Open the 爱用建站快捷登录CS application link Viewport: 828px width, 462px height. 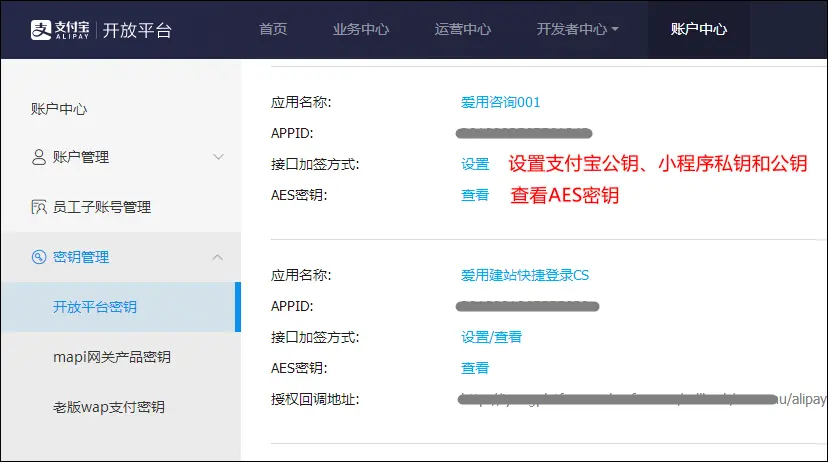point(524,275)
